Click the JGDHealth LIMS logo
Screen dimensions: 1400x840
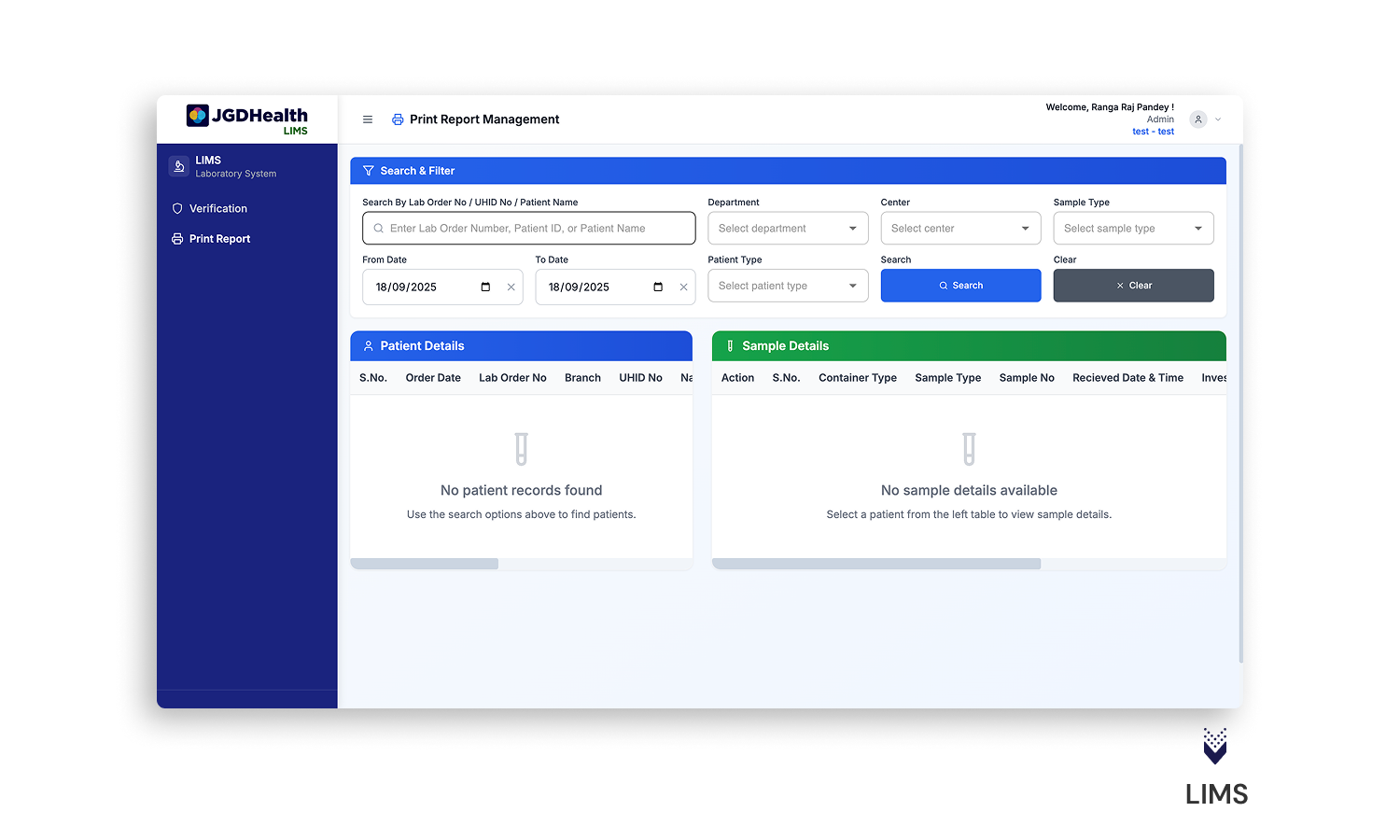[247, 119]
